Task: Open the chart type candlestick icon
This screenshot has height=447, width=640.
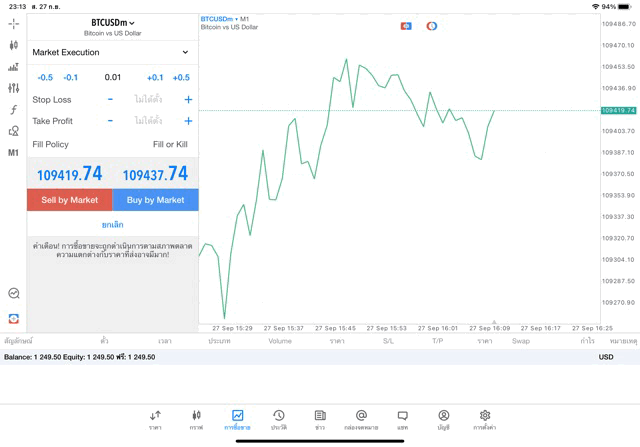Action: click(13, 45)
